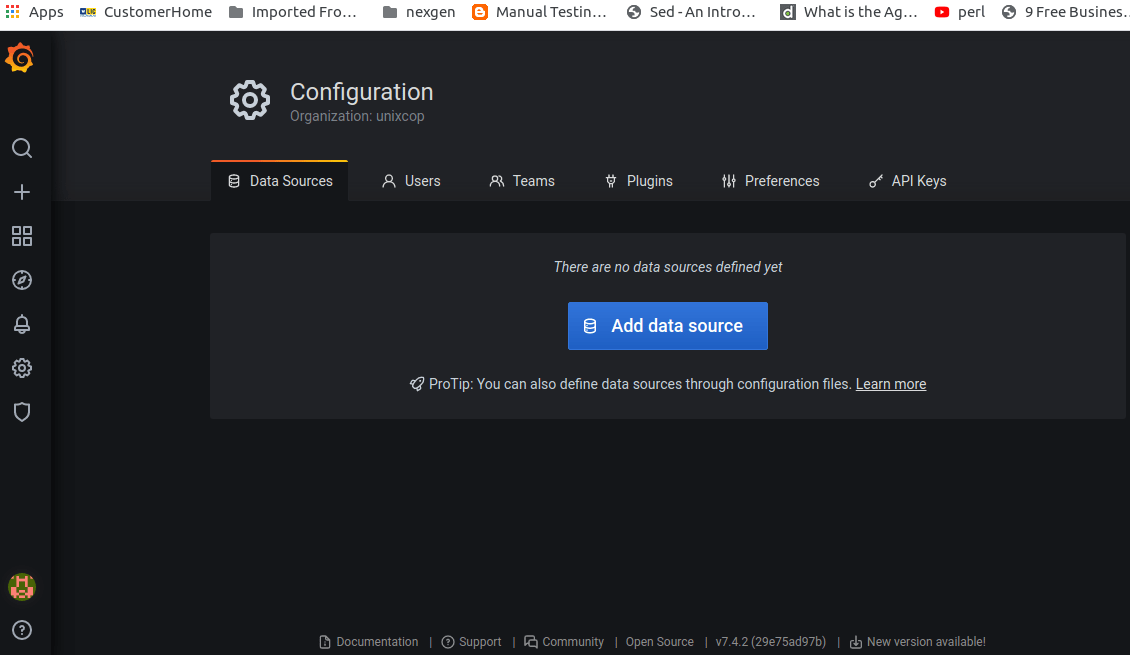
Task: Click the v7.4.2 version footer link
Action: point(770,641)
